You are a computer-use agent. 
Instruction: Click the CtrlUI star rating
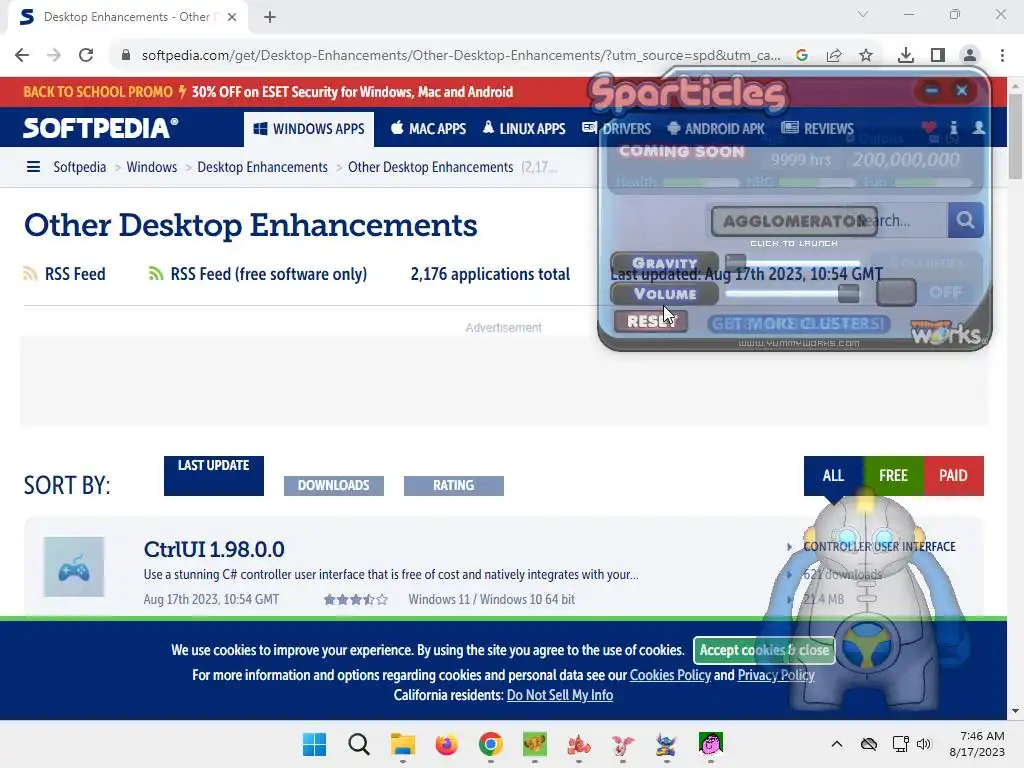[x=356, y=600]
